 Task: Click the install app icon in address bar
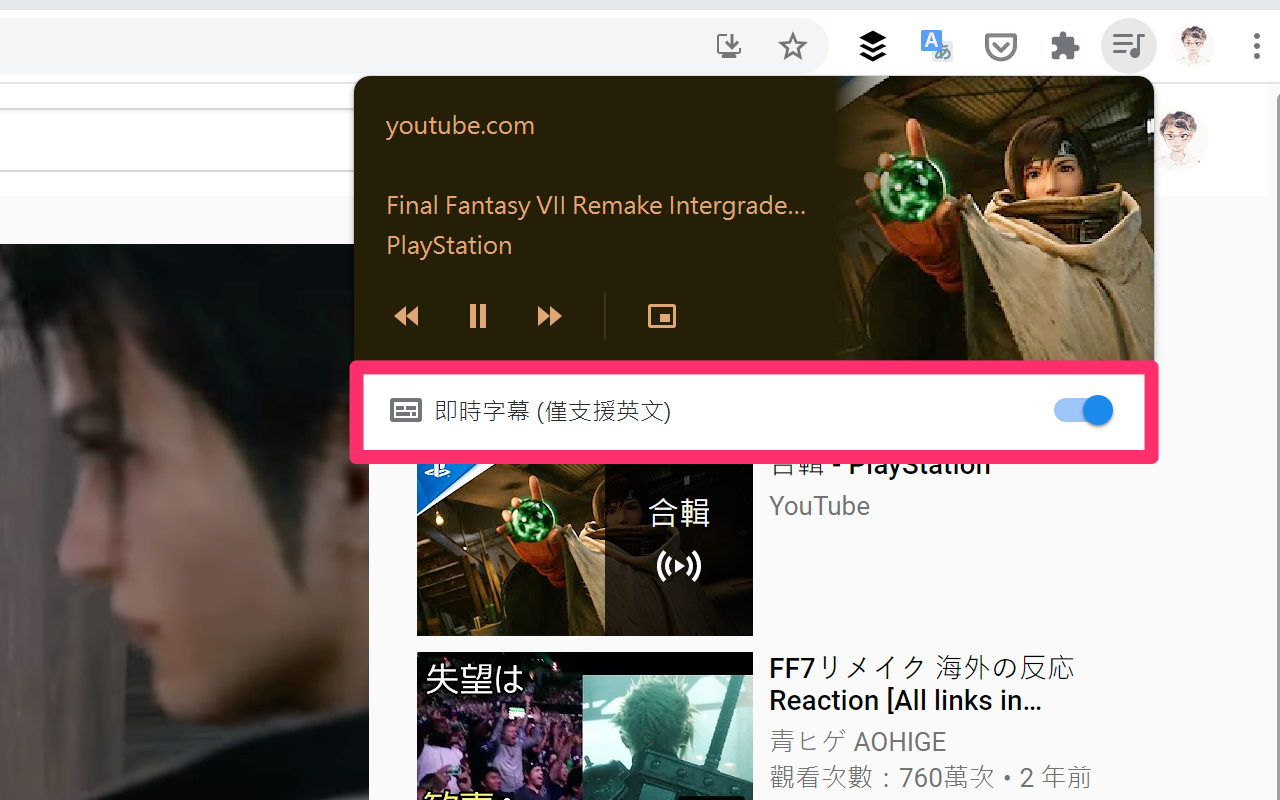(729, 46)
